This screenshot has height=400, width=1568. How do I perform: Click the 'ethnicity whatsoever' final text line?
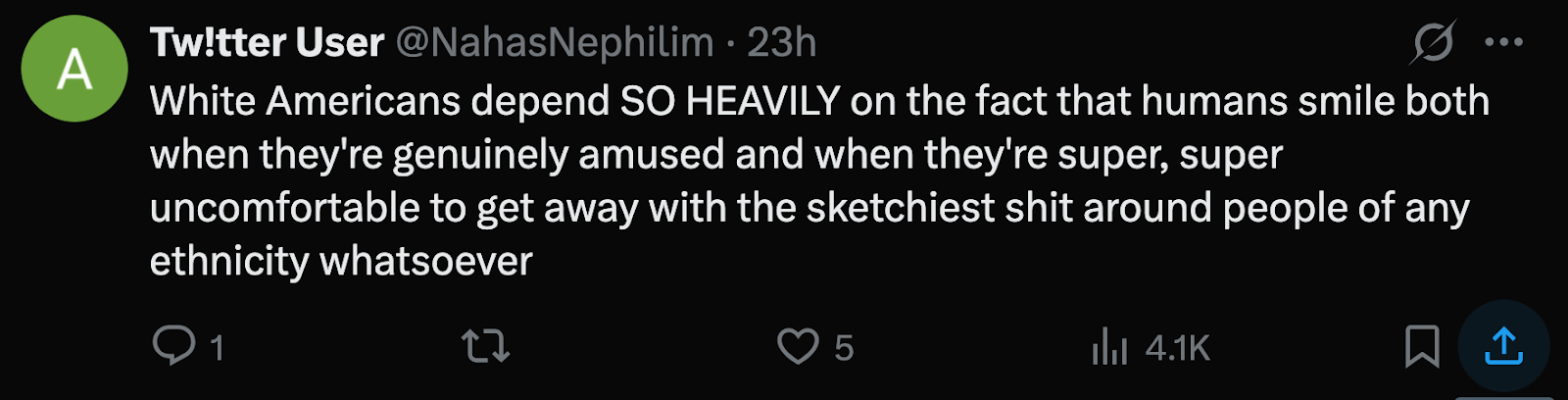pos(341,261)
